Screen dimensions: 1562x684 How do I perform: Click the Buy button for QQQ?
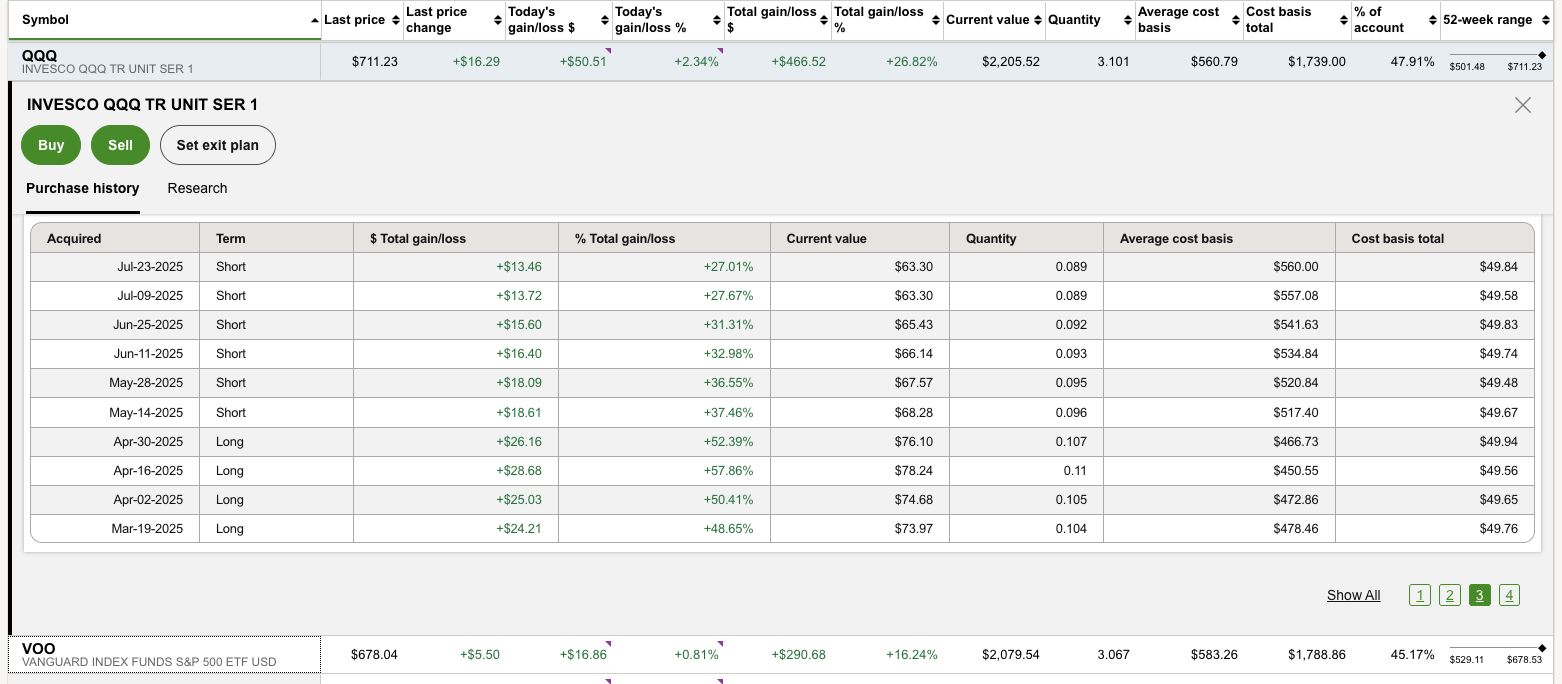(x=51, y=145)
